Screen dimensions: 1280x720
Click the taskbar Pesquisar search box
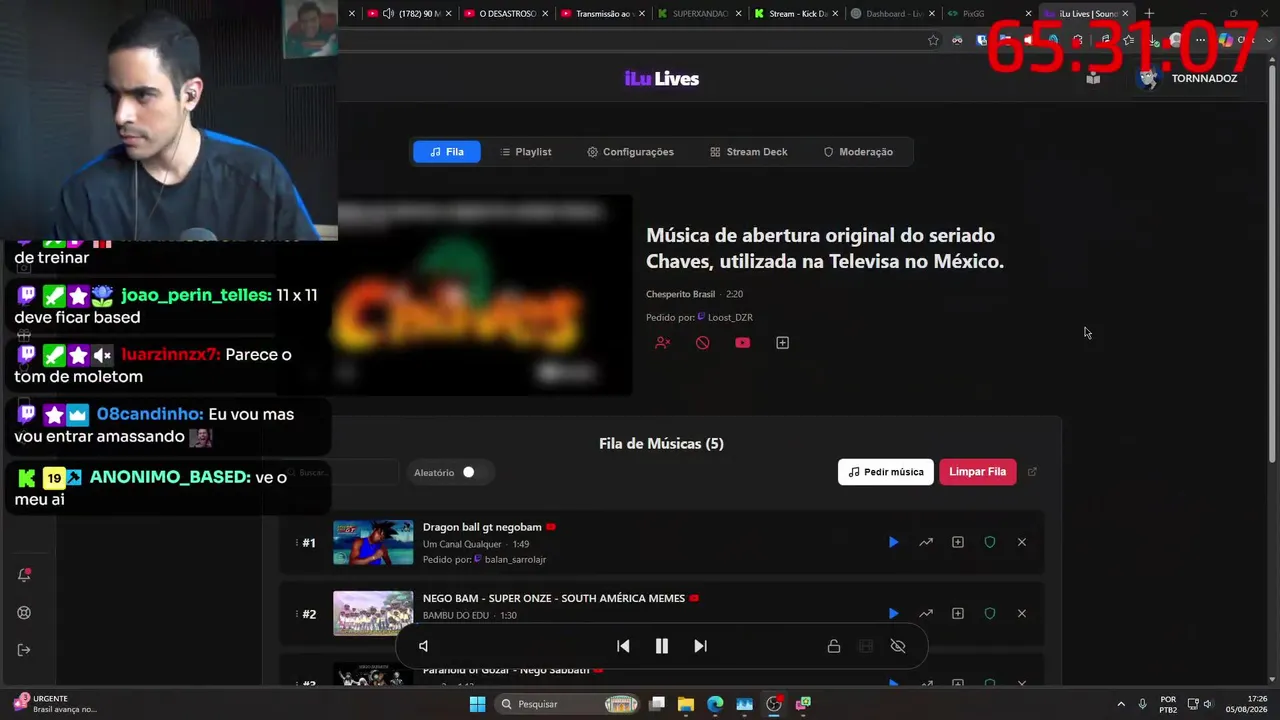pyautogui.click(x=568, y=704)
